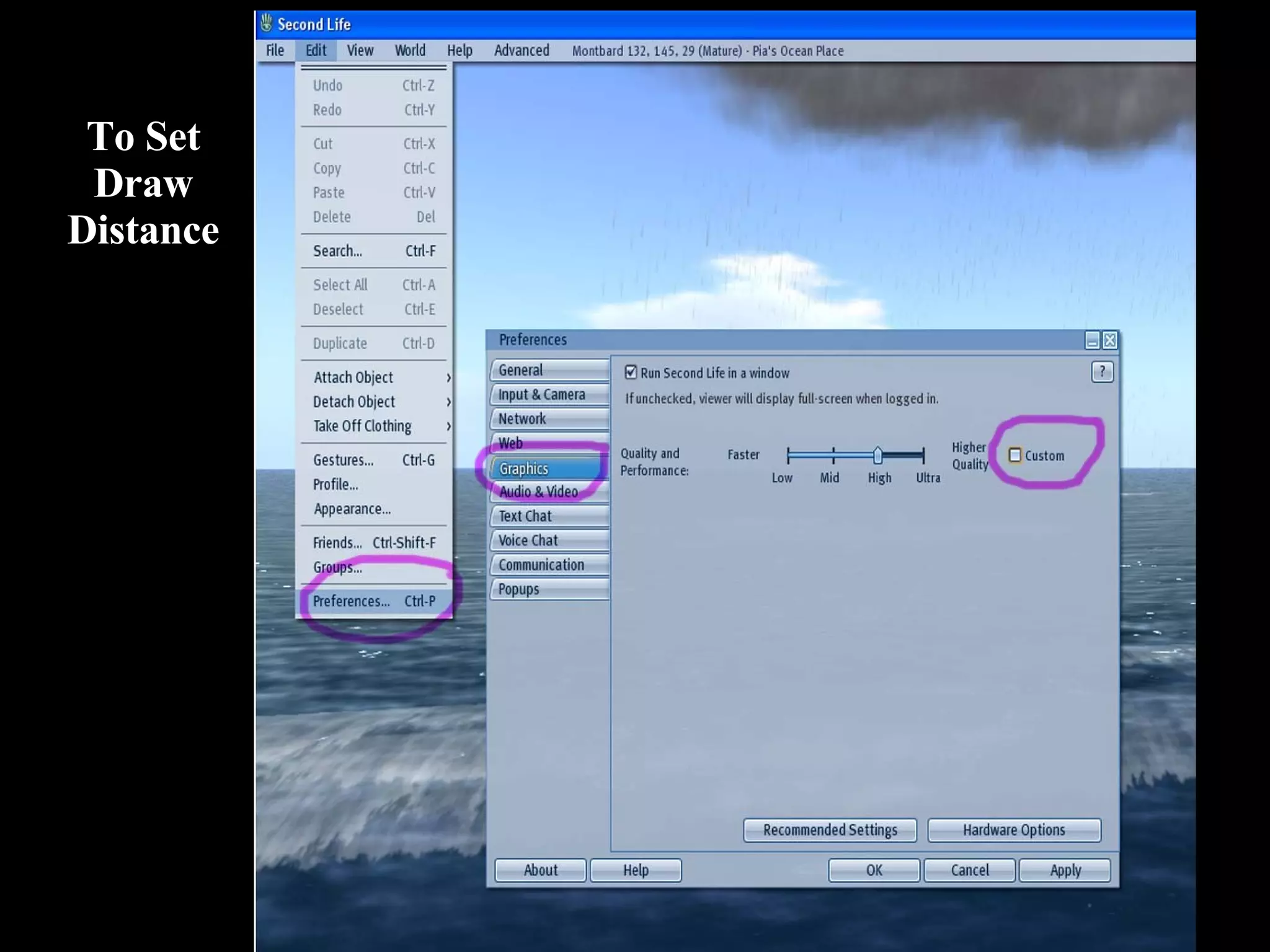The width and height of the screenshot is (1270, 952).
Task: Minimize the Preferences floater
Action: click(x=1092, y=340)
